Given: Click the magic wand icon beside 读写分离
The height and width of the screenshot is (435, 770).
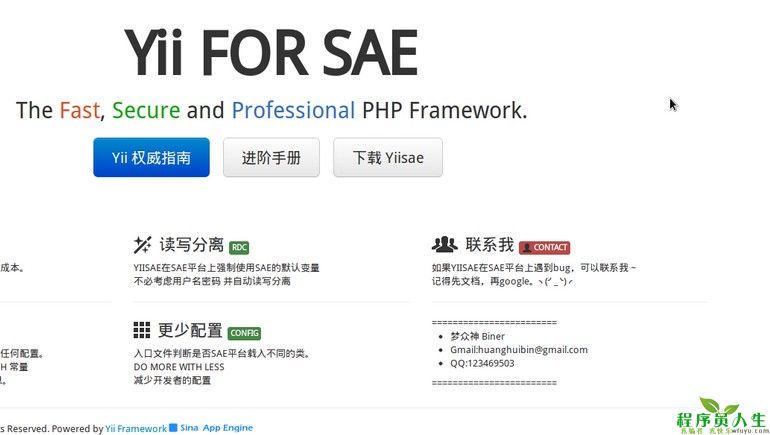Looking at the screenshot, I should coord(142,245).
